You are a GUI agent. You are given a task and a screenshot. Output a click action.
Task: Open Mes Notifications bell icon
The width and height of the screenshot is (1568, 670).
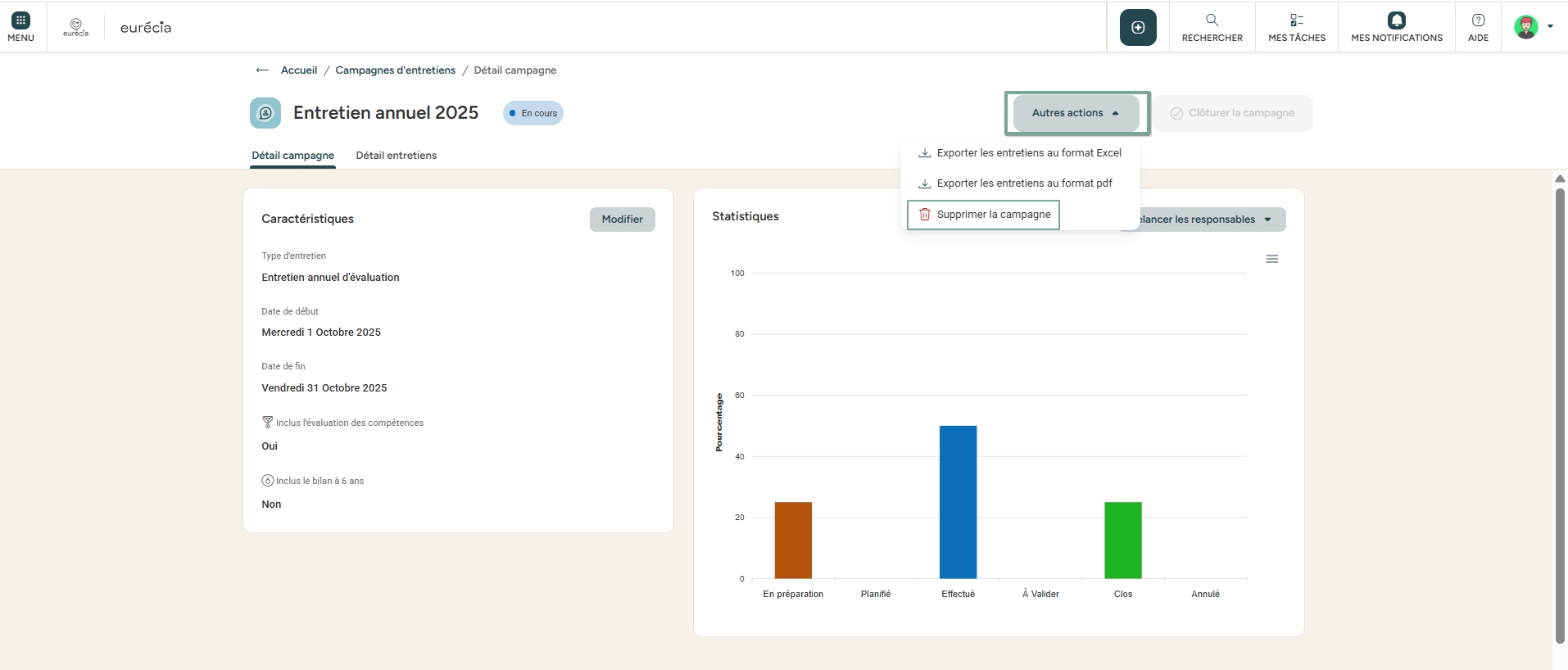coord(1396,20)
